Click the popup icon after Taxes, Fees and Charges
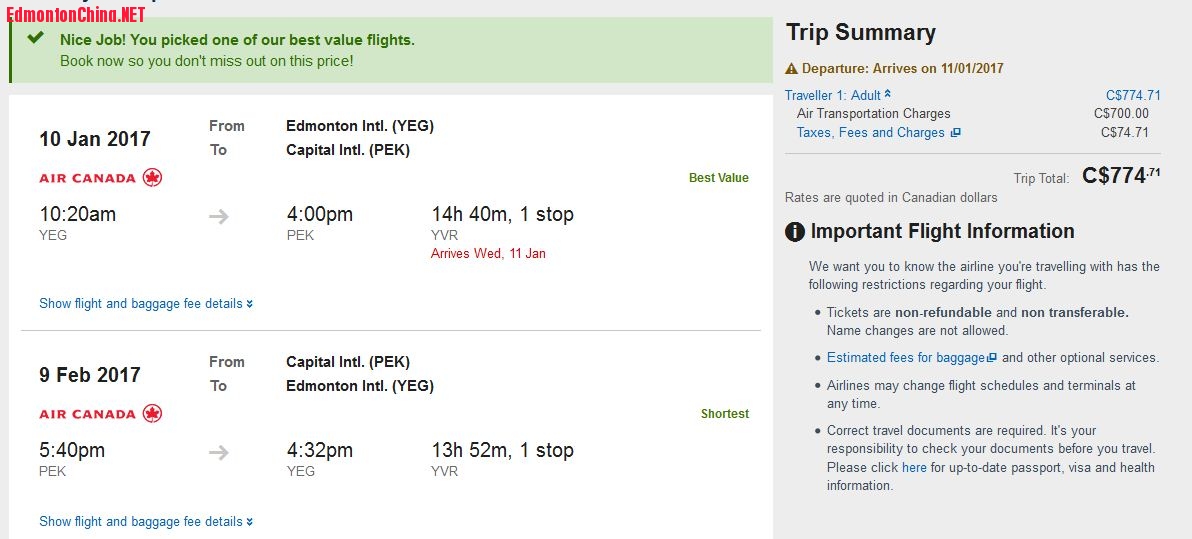Viewport: 1192px width, 539px height. point(956,133)
